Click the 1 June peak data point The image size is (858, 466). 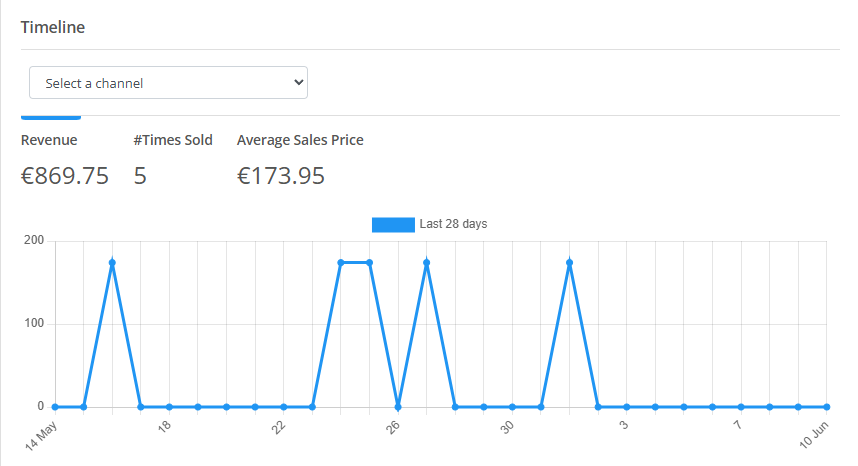tap(570, 263)
